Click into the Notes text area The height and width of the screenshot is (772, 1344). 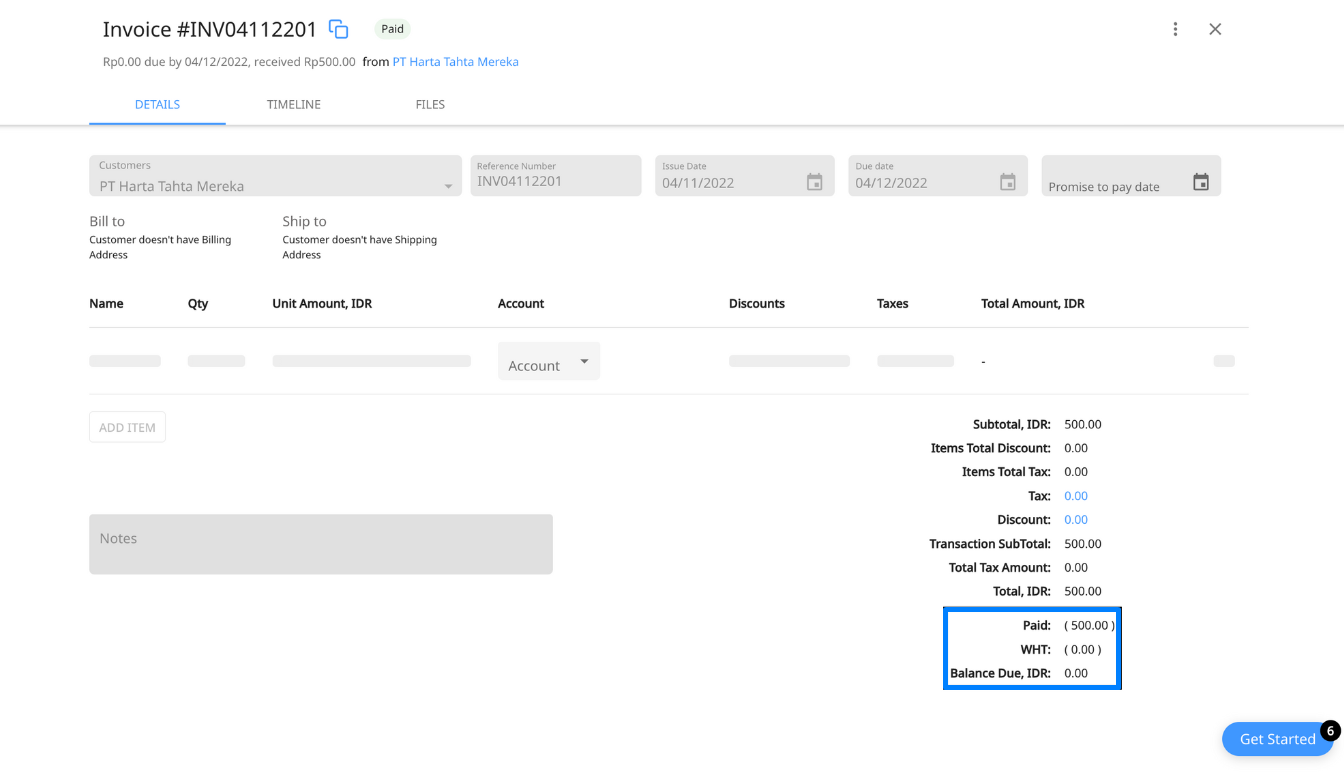coord(321,544)
